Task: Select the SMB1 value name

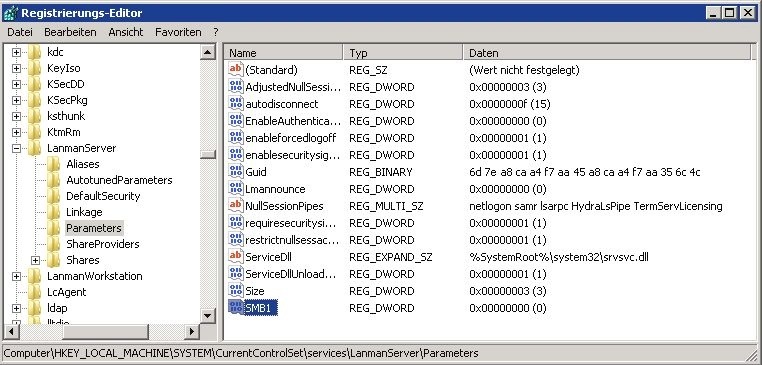Action: click(261, 308)
